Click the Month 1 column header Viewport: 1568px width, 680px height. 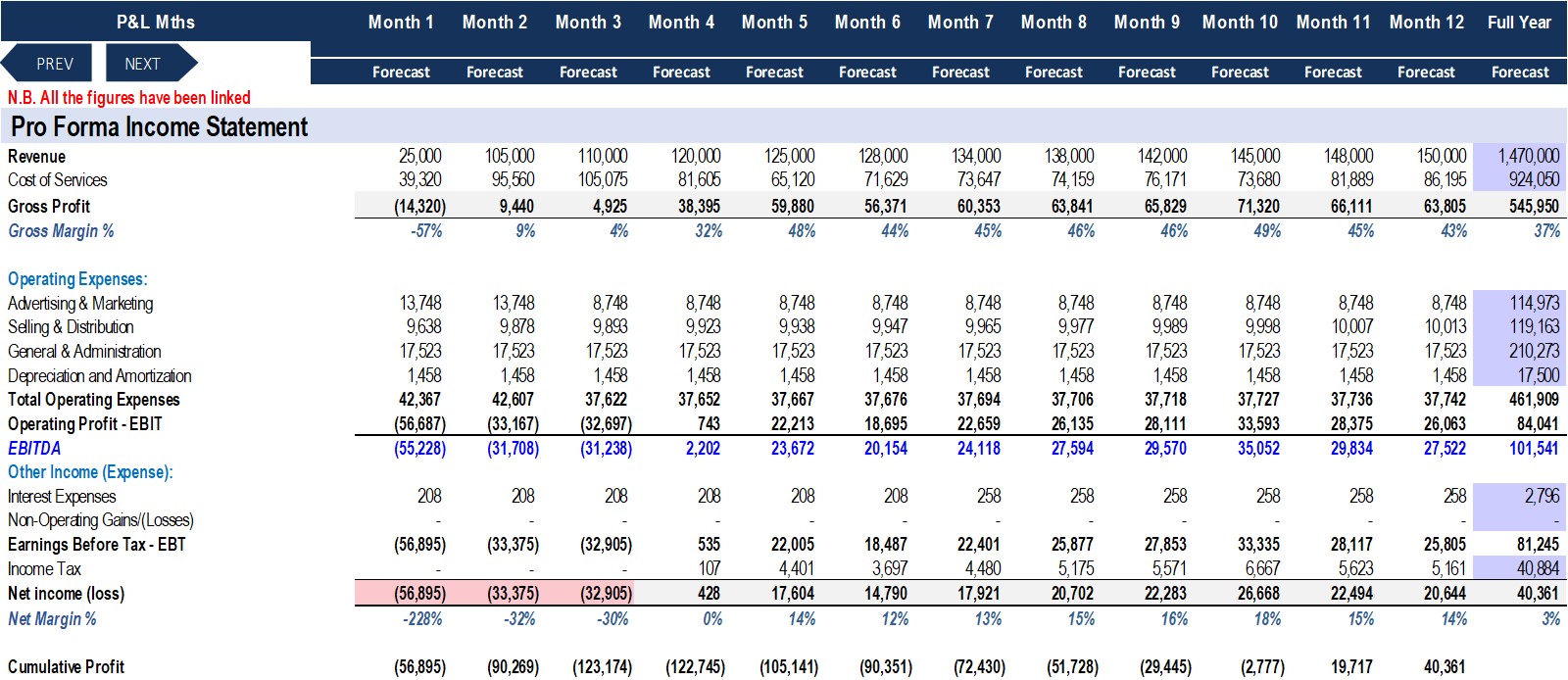pyautogui.click(x=401, y=21)
